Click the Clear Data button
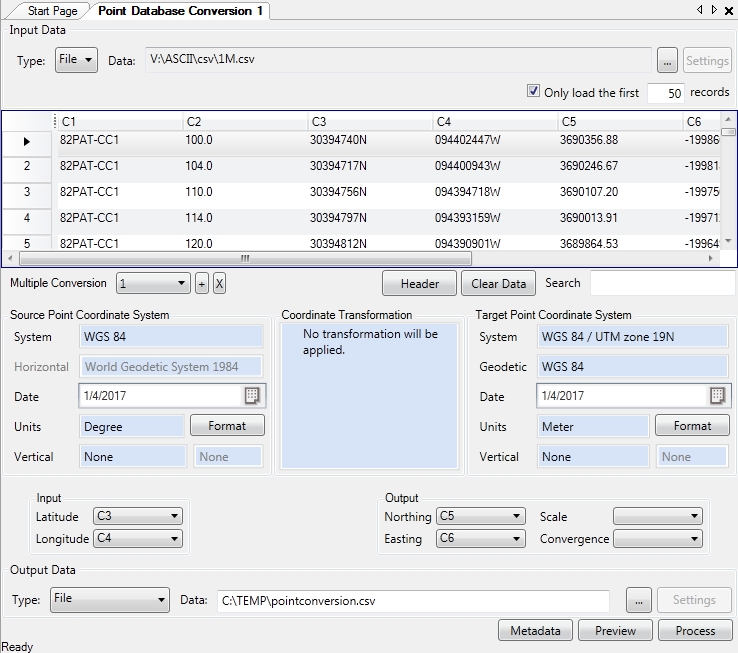Viewport: 738px width, 653px height. pos(498,283)
